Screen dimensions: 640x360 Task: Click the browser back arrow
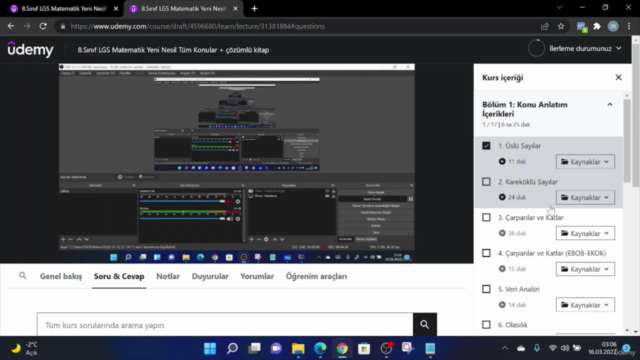(x=11, y=26)
